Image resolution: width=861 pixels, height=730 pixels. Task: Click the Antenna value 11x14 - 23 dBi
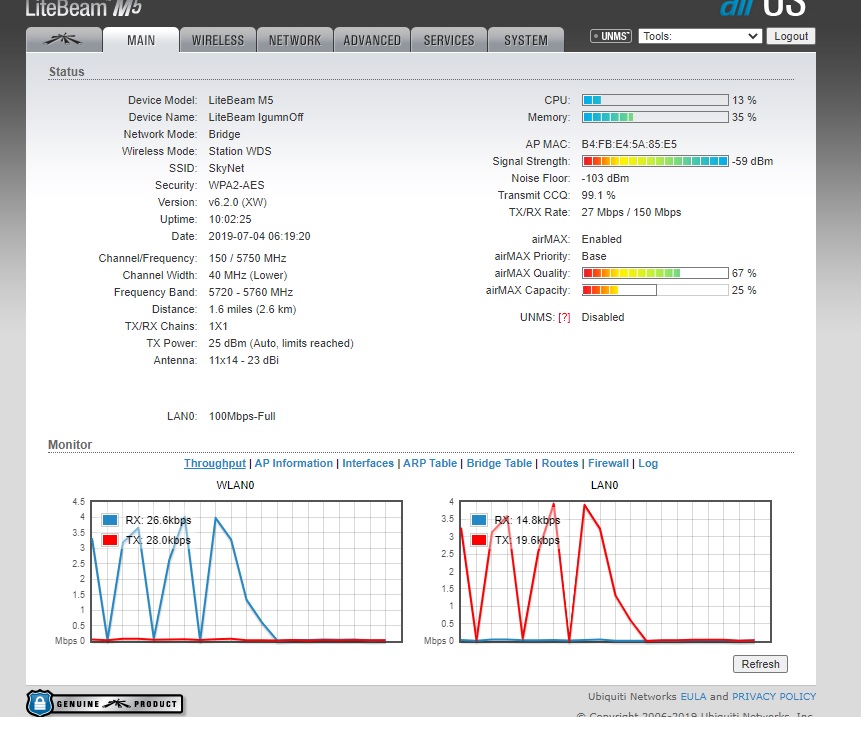(244, 360)
